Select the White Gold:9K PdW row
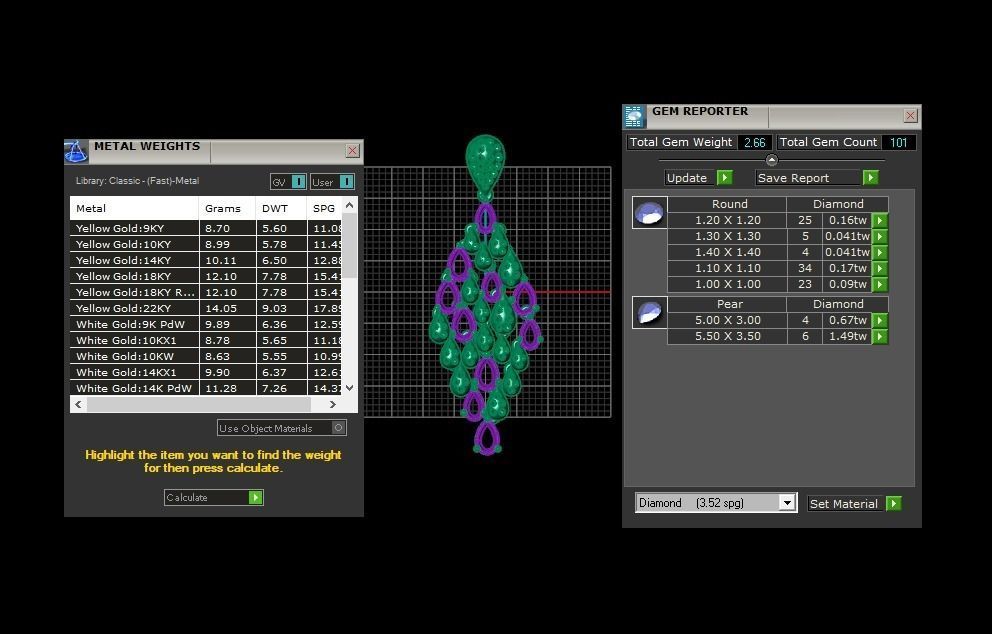992x634 pixels. click(206, 325)
